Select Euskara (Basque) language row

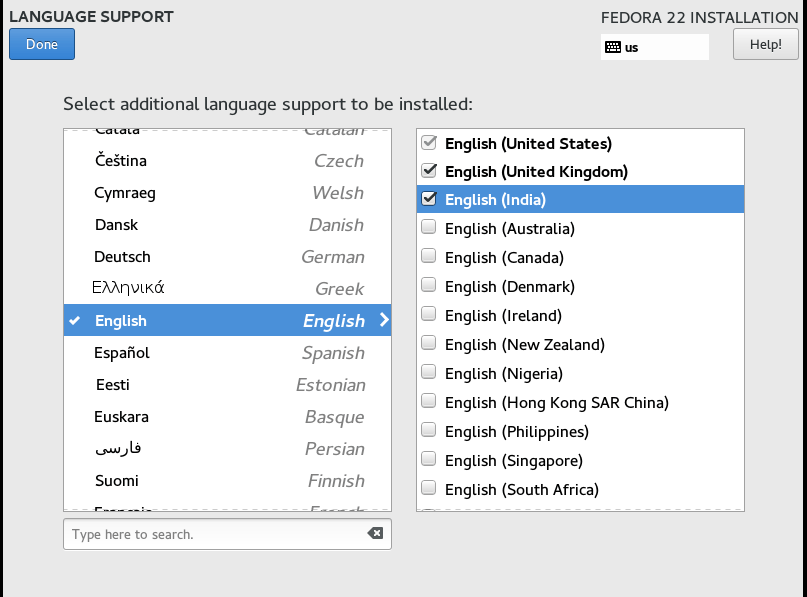pos(227,416)
